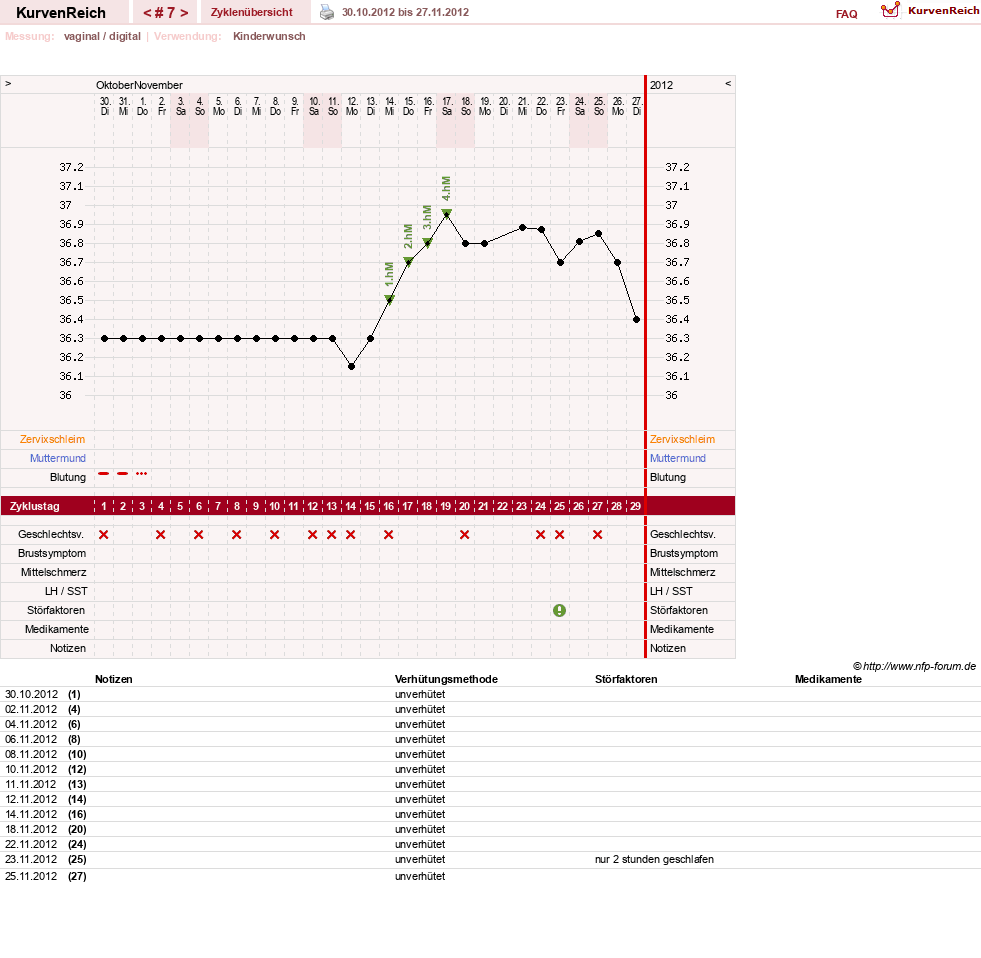Click table row '25.11.2012 (27)'
This screenshot has width=981, height=958.
point(490,876)
